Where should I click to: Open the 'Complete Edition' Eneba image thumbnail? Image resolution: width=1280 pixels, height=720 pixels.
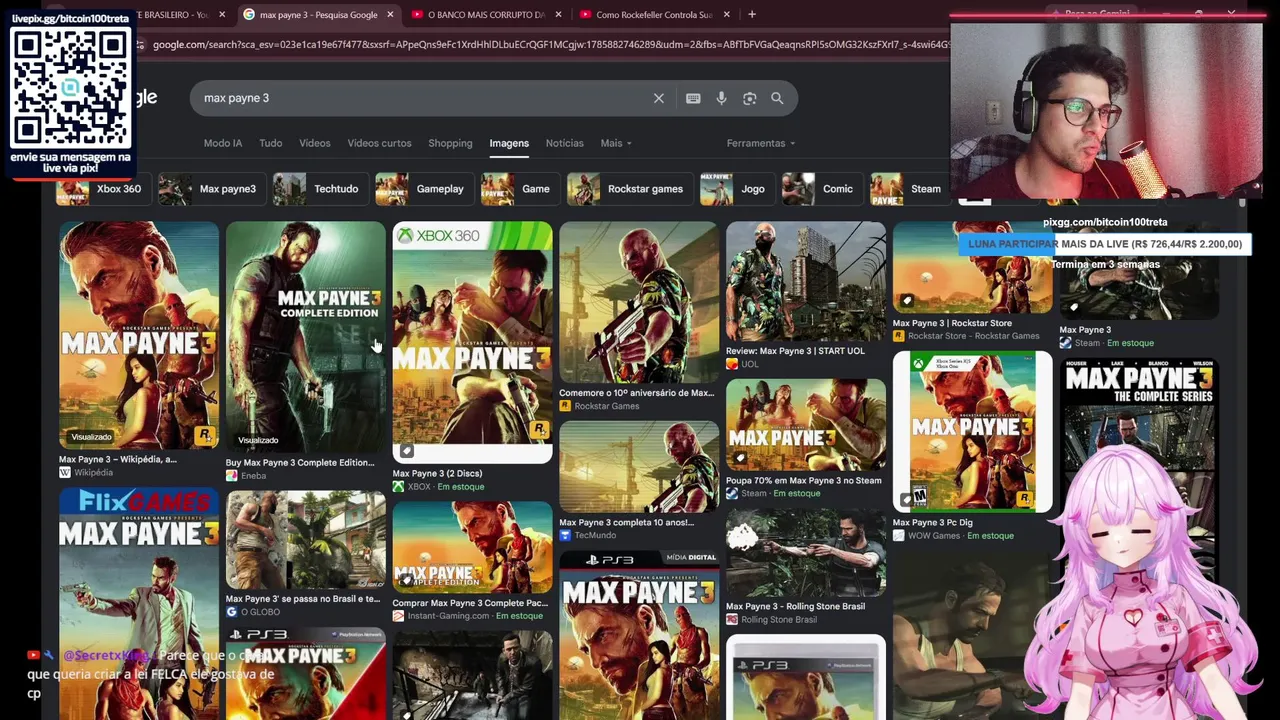coord(305,338)
